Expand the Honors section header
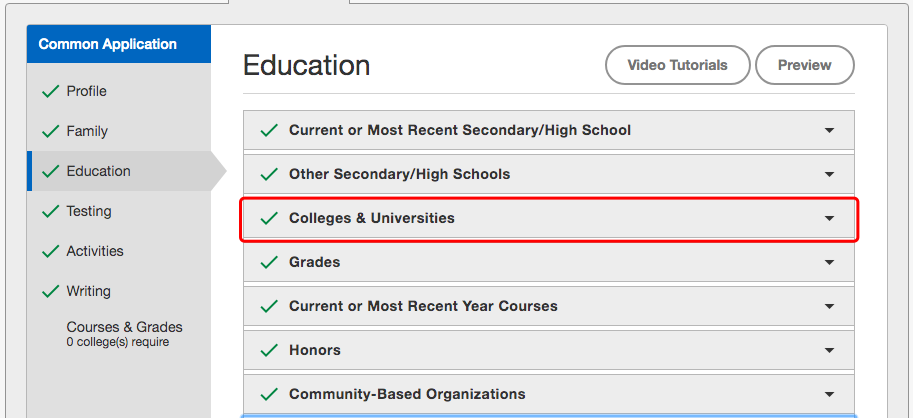This screenshot has width=913, height=418. [548, 350]
